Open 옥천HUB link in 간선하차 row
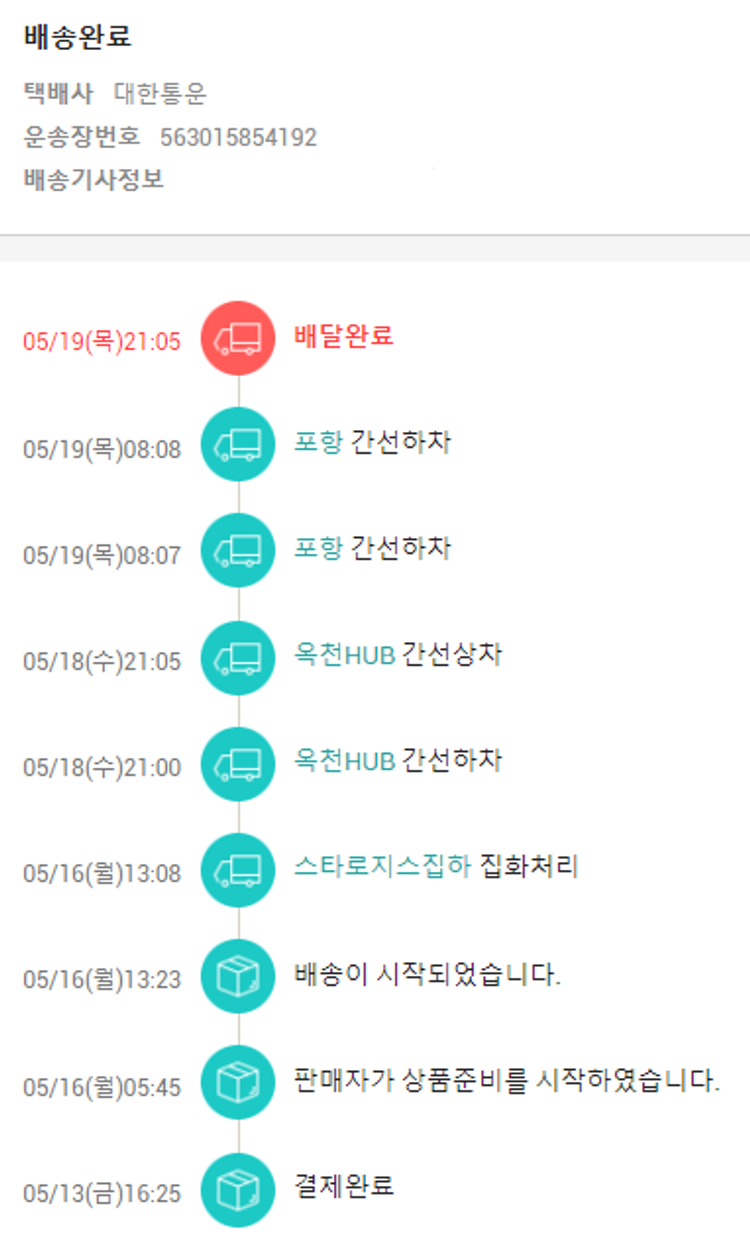Viewport: 750px width, 1257px height. click(344, 761)
